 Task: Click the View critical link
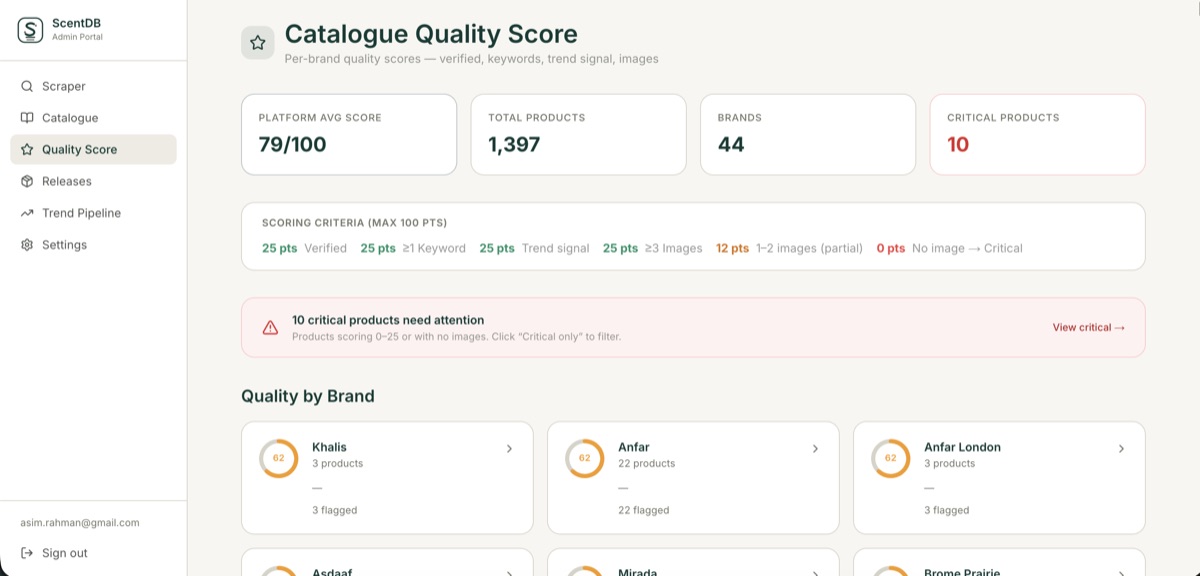pyautogui.click(x=1088, y=328)
